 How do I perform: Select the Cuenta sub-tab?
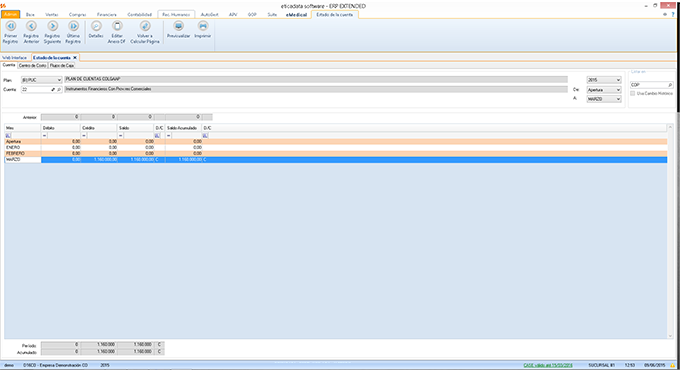9,65
